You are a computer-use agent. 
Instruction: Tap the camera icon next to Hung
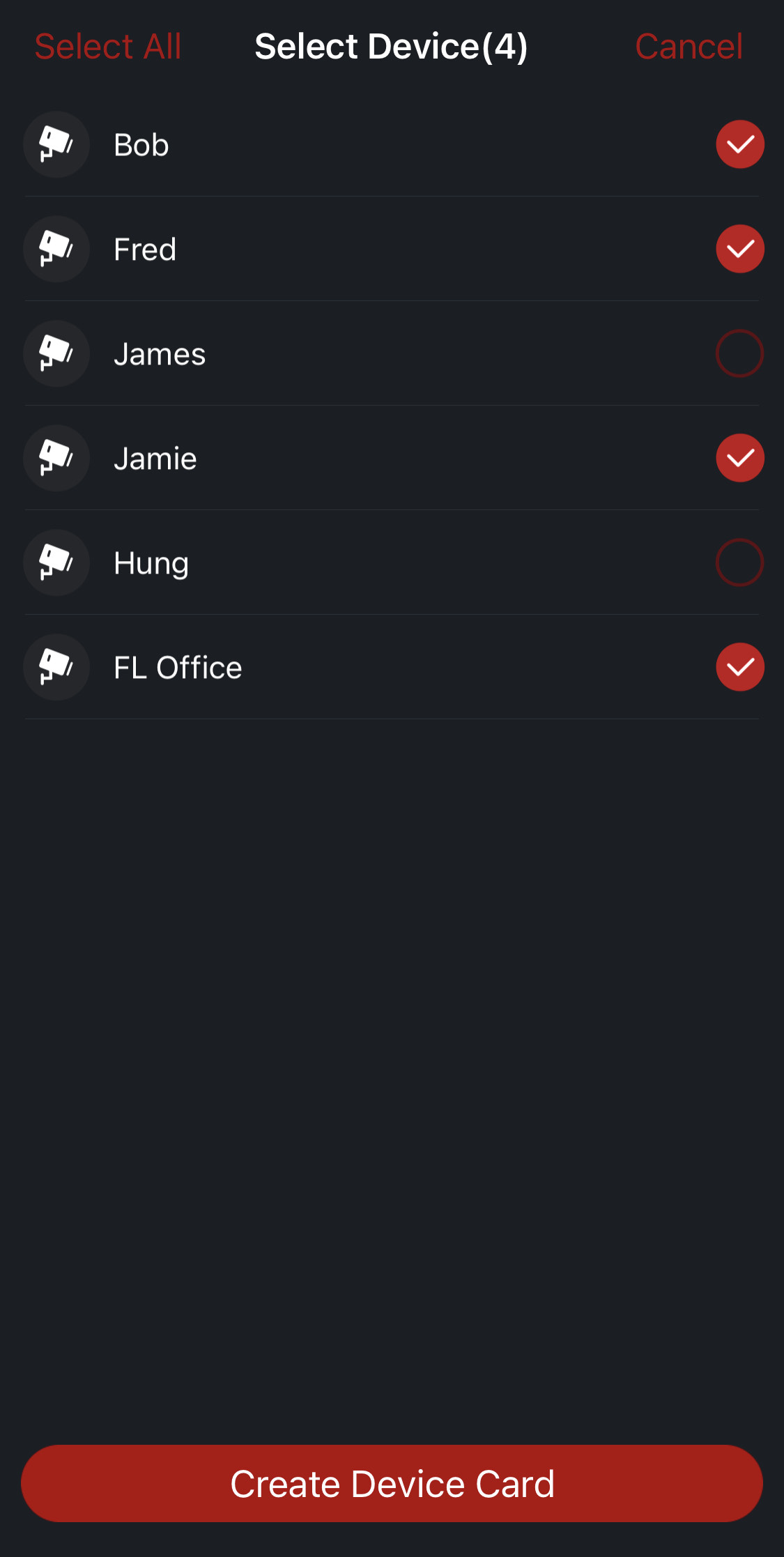tap(56, 562)
